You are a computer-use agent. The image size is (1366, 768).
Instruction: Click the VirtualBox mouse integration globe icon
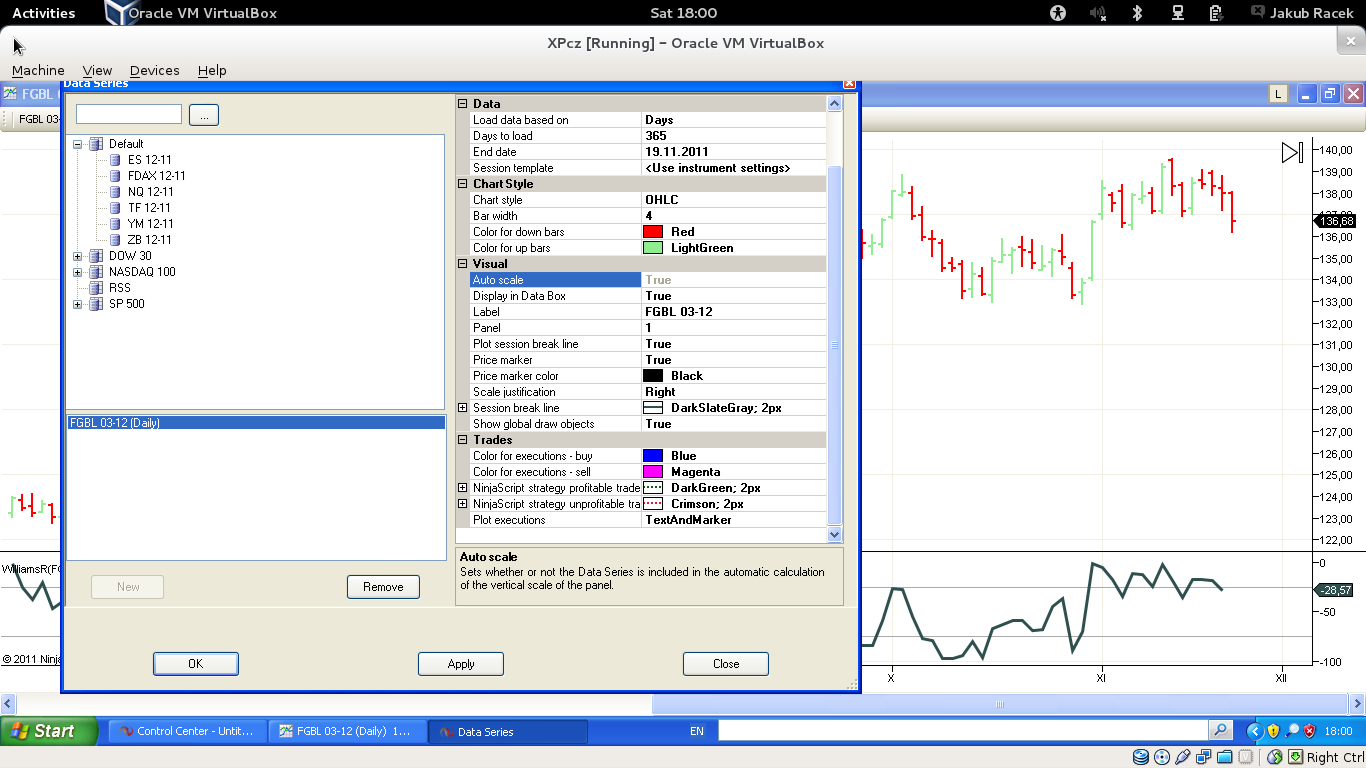[x=1276, y=757]
